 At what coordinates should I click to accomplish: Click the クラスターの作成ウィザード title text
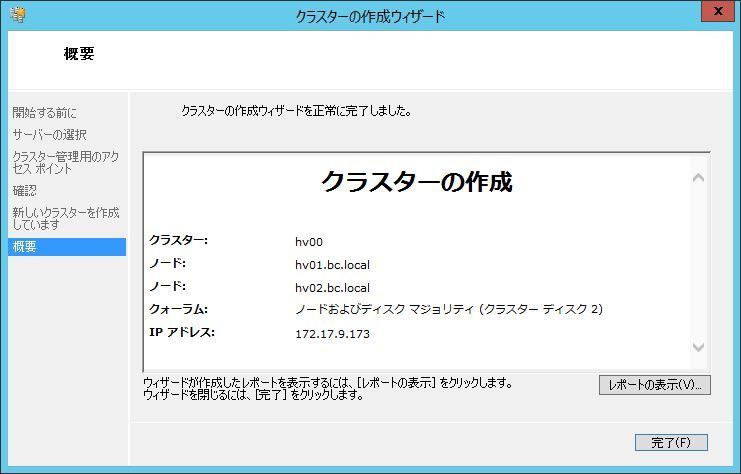click(x=370, y=17)
